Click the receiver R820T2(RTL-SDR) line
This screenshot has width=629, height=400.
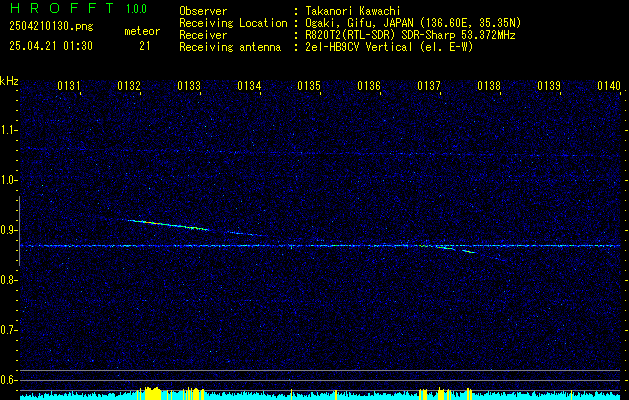click(410, 35)
